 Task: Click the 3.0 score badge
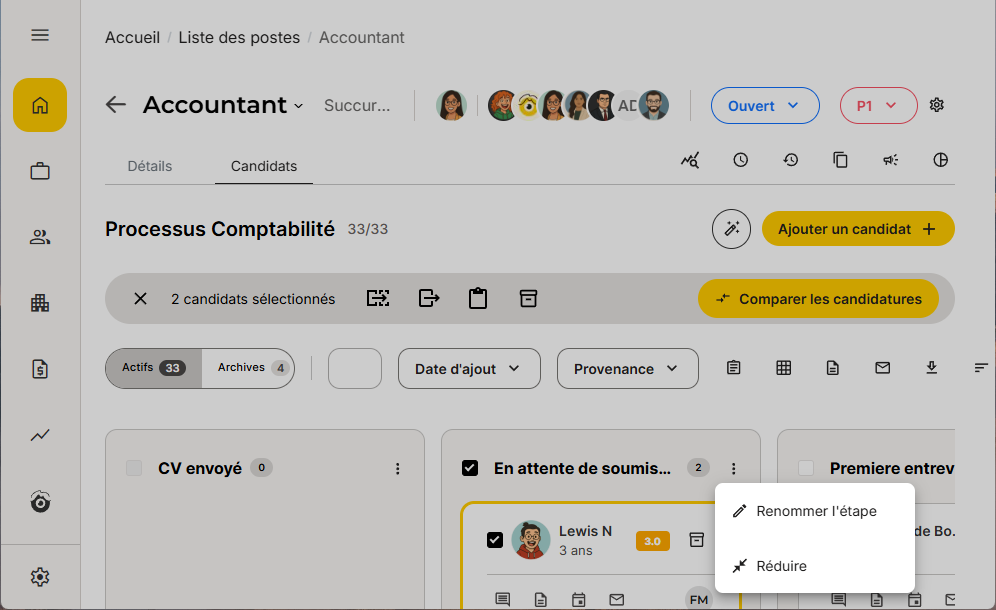(x=652, y=541)
